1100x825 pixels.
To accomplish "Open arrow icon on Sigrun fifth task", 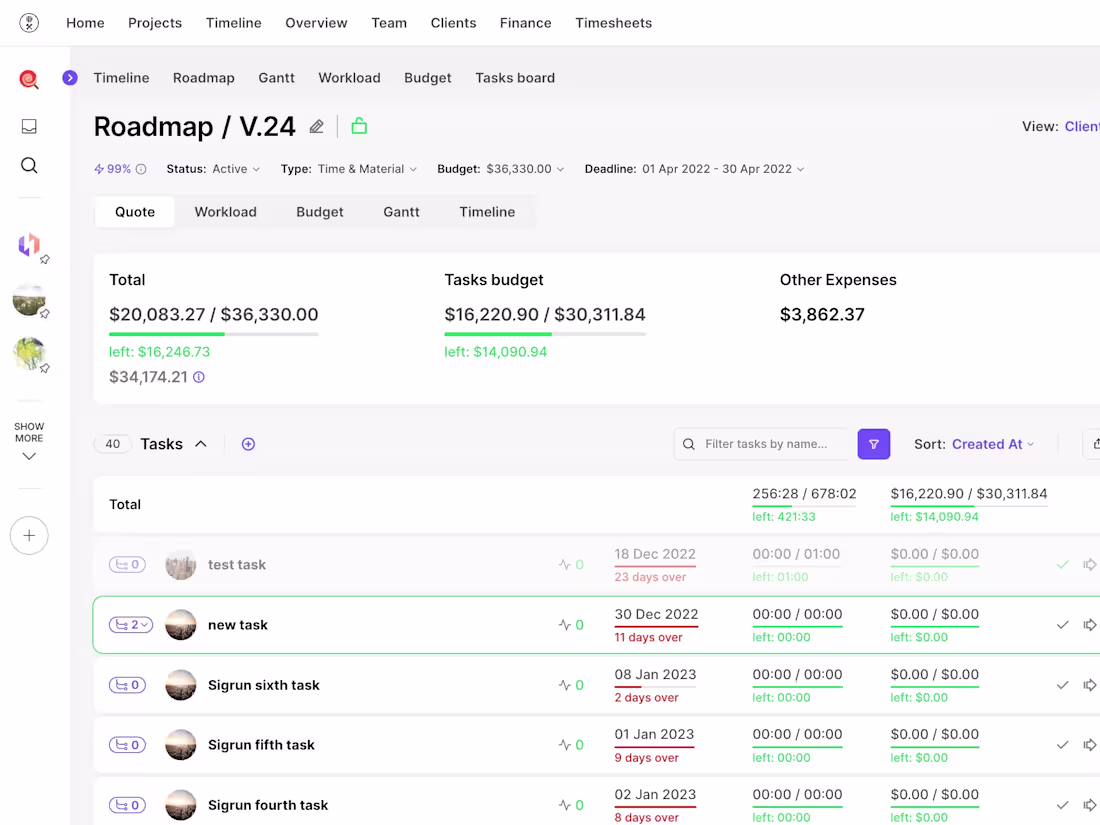I will pos(1089,745).
